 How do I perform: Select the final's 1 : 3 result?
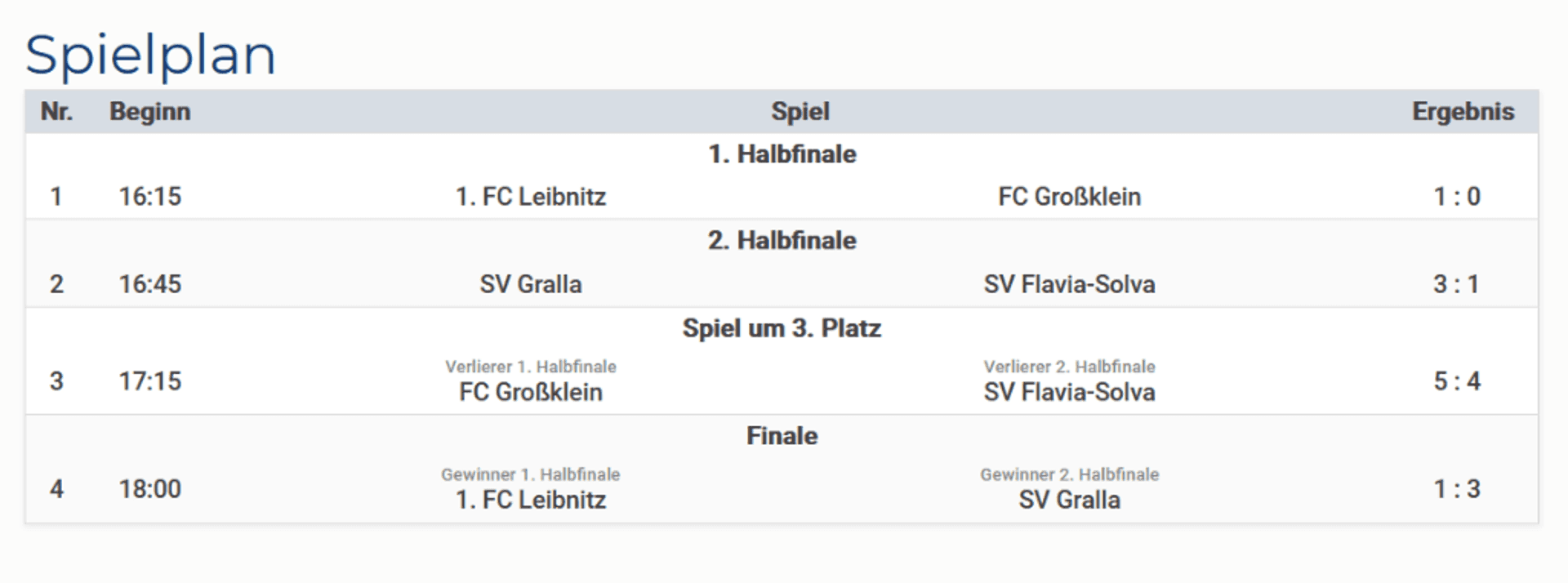coord(1457,489)
